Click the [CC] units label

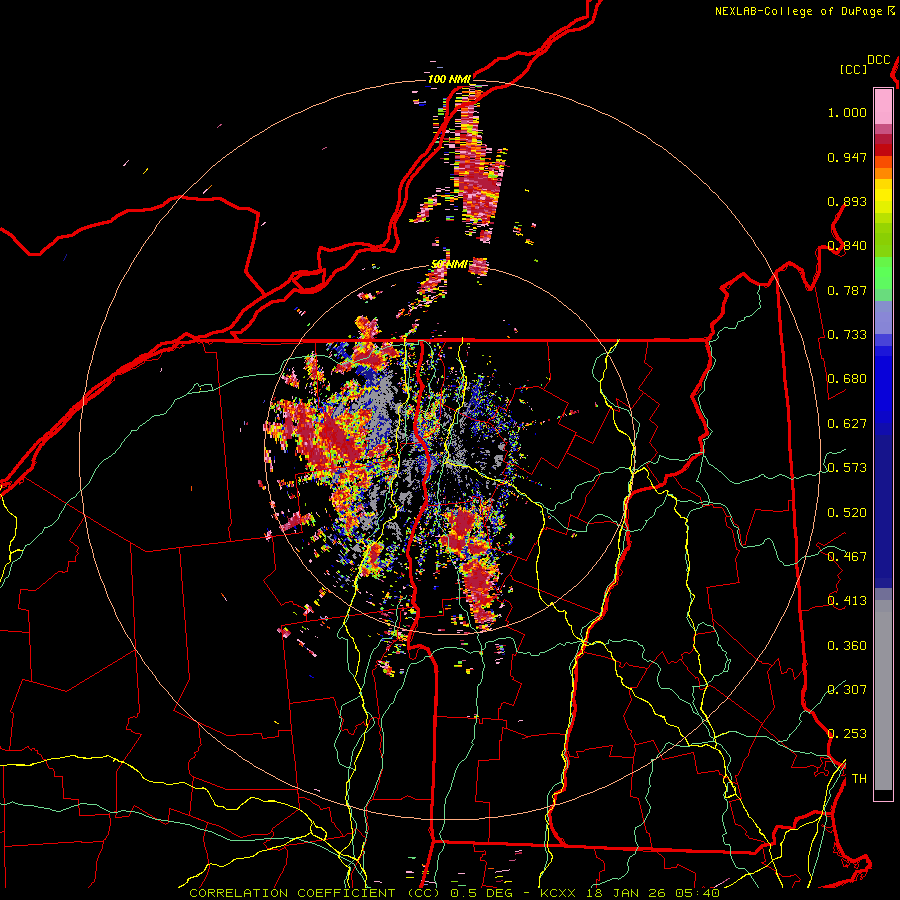(853, 69)
